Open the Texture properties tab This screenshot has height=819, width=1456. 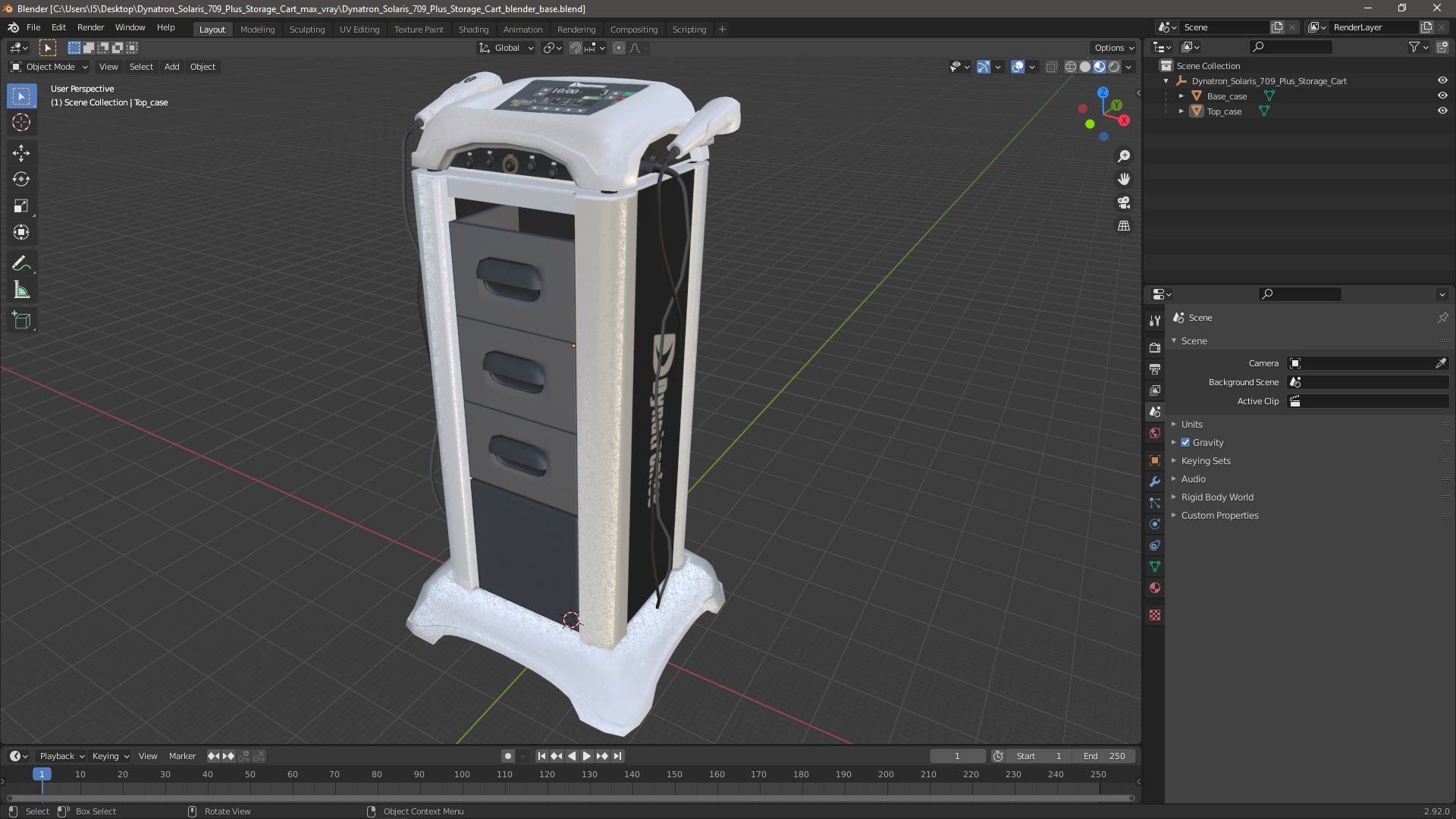pyautogui.click(x=1155, y=615)
